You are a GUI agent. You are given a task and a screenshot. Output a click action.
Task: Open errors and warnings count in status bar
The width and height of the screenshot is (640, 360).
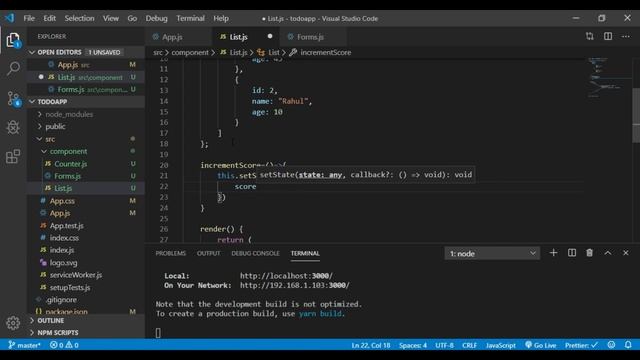(x=64, y=345)
